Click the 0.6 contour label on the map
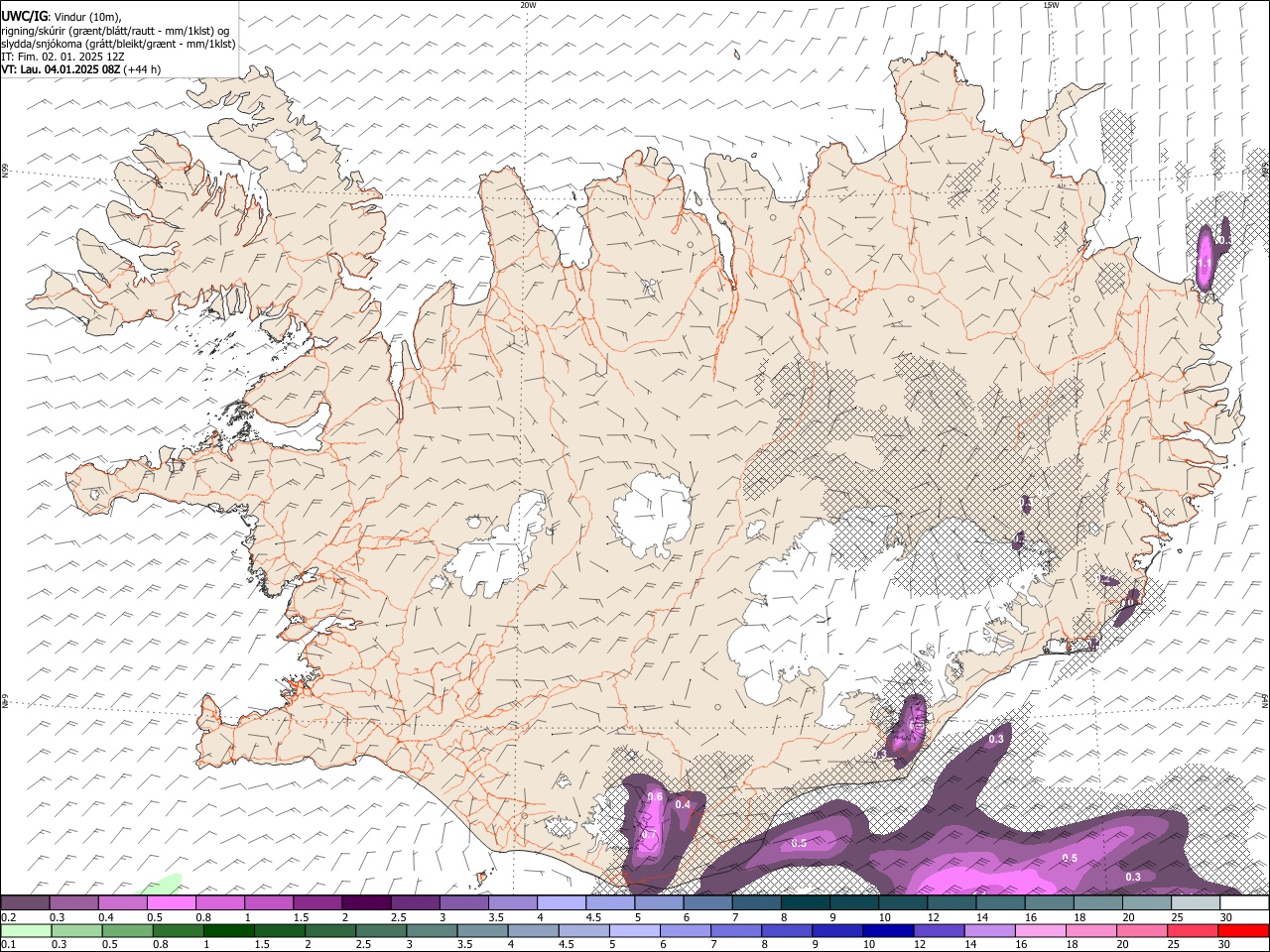This screenshot has width=1270, height=952. click(655, 796)
